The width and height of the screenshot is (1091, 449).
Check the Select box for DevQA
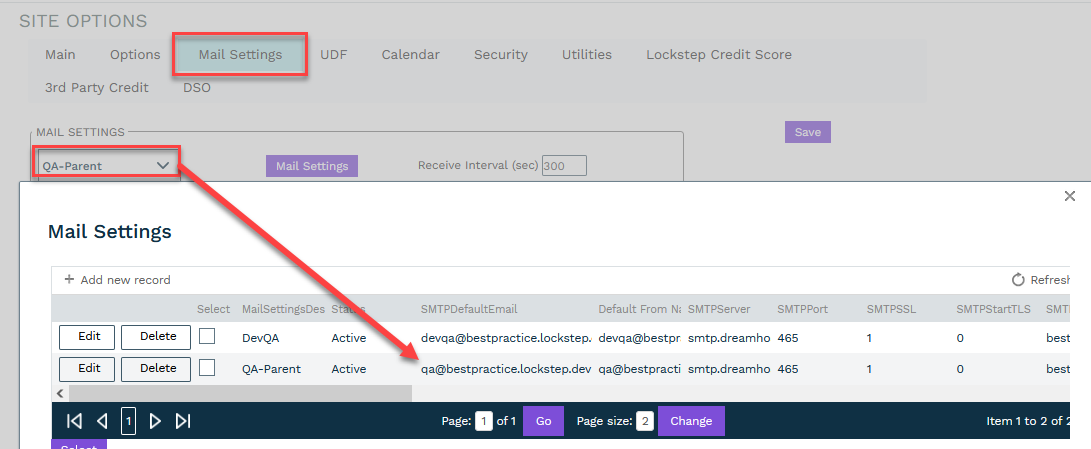(207, 337)
